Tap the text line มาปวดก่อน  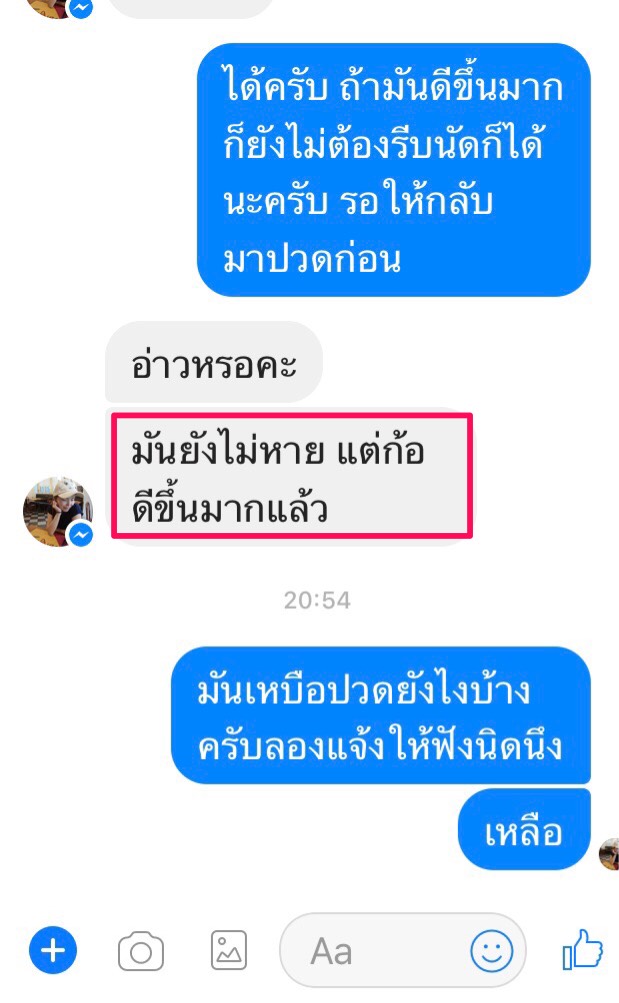pos(312,259)
